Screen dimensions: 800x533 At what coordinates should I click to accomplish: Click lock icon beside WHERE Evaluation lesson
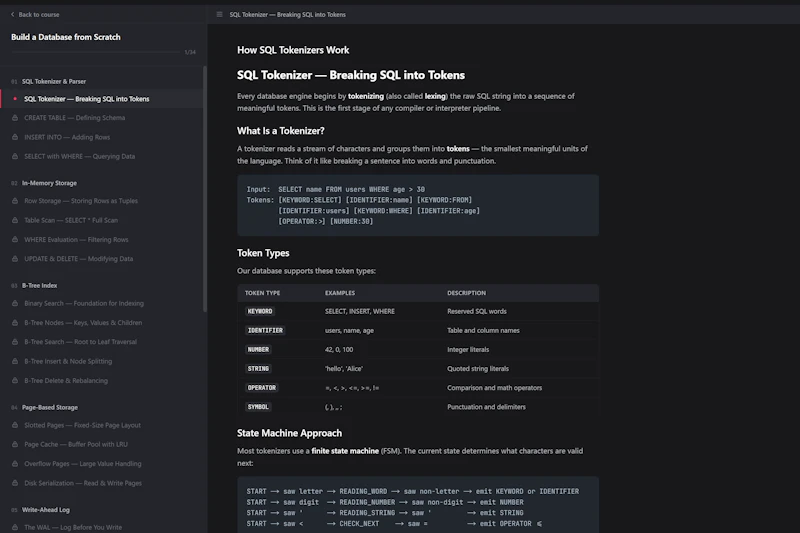click(15, 240)
